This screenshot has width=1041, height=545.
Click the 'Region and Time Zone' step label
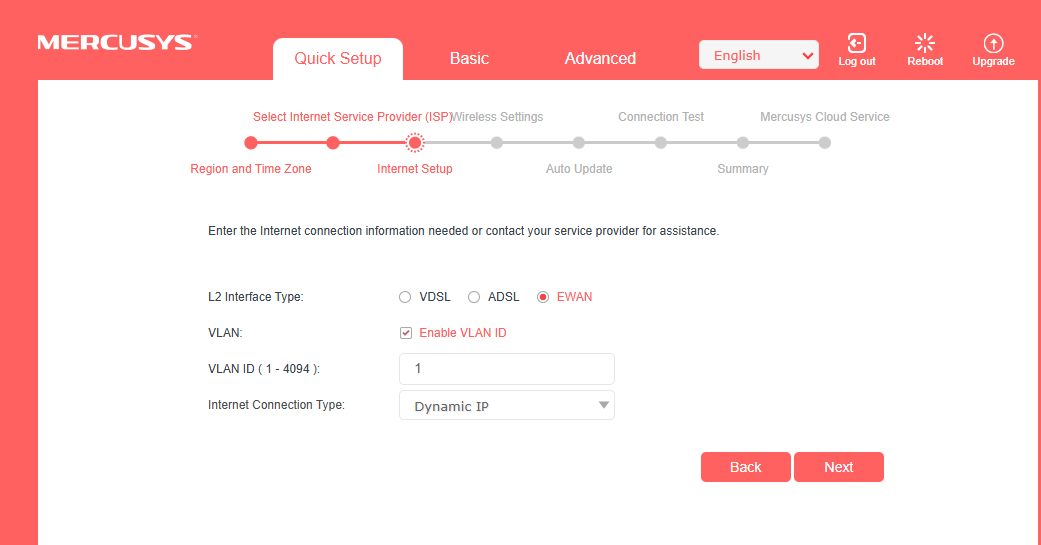point(251,169)
